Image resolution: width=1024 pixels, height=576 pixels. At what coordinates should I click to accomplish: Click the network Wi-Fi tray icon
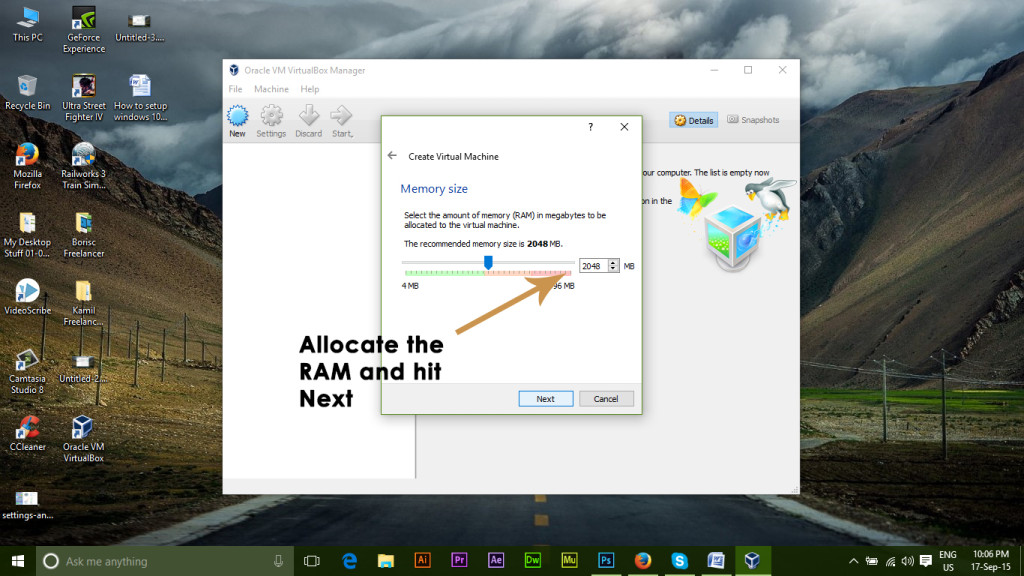click(x=890, y=561)
